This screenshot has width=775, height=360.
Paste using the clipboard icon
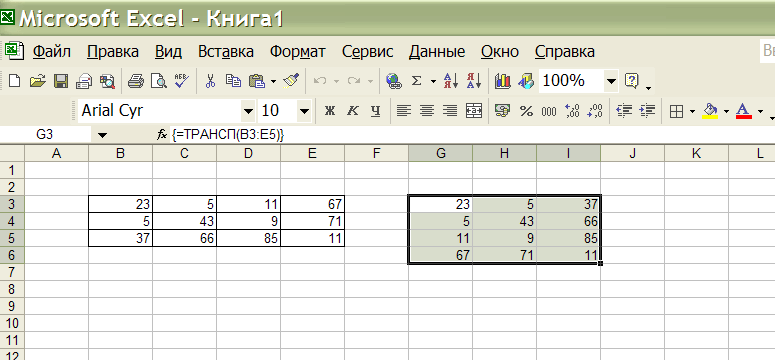[257, 81]
